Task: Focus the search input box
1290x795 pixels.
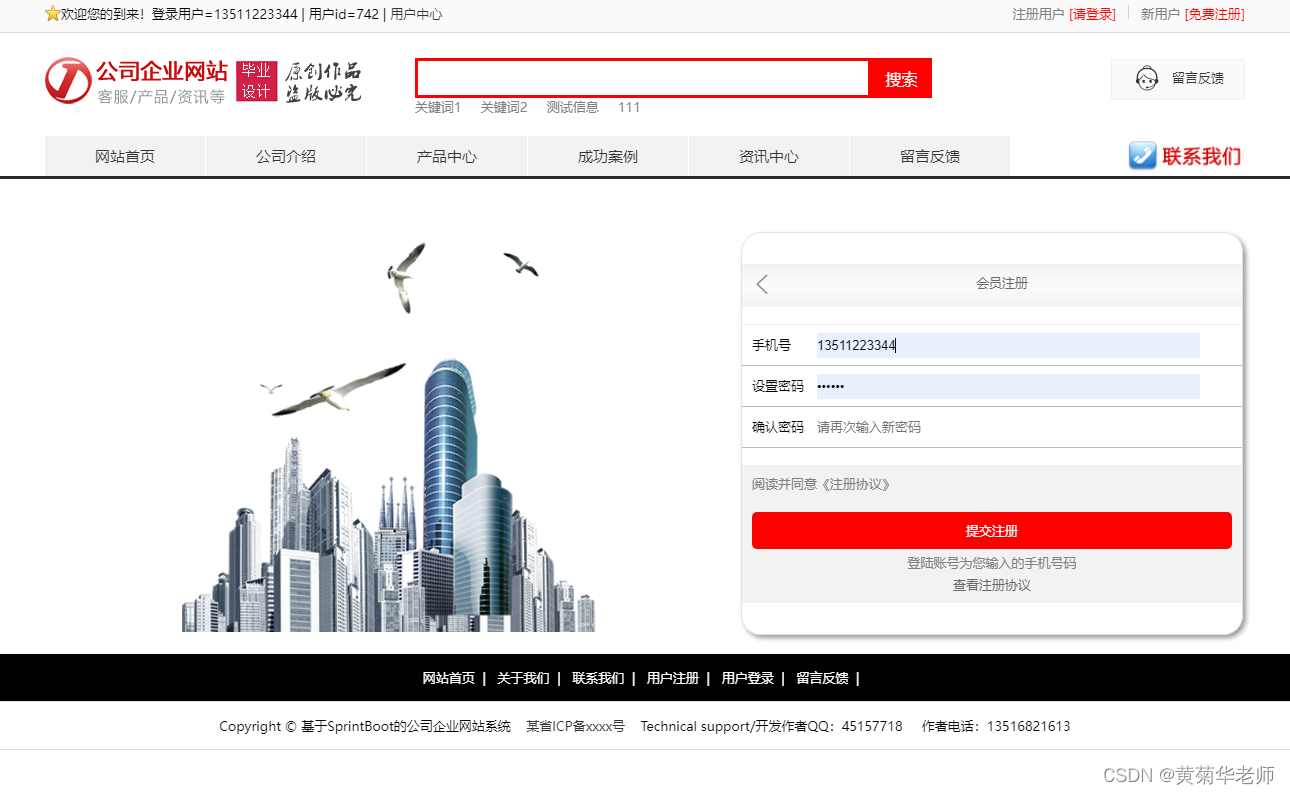Action: (643, 78)
